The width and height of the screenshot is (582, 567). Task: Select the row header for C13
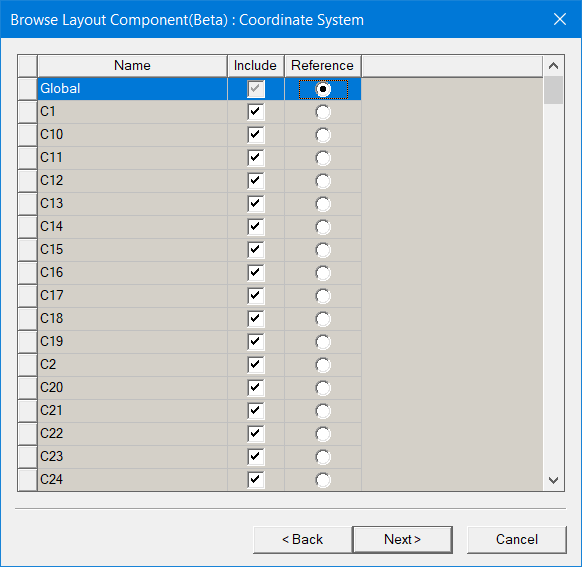point(27,204)
